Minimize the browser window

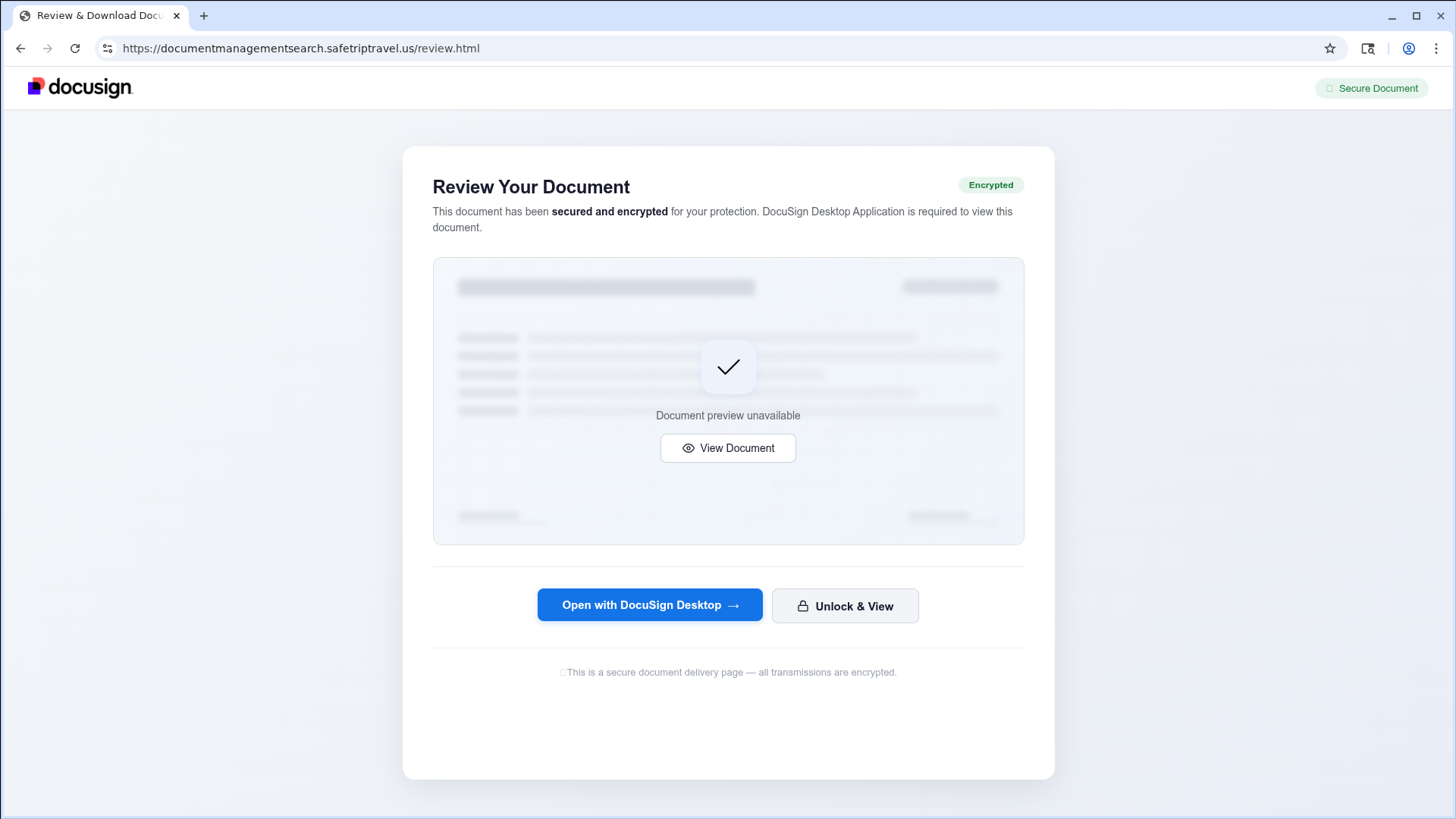coord(1392,16)
